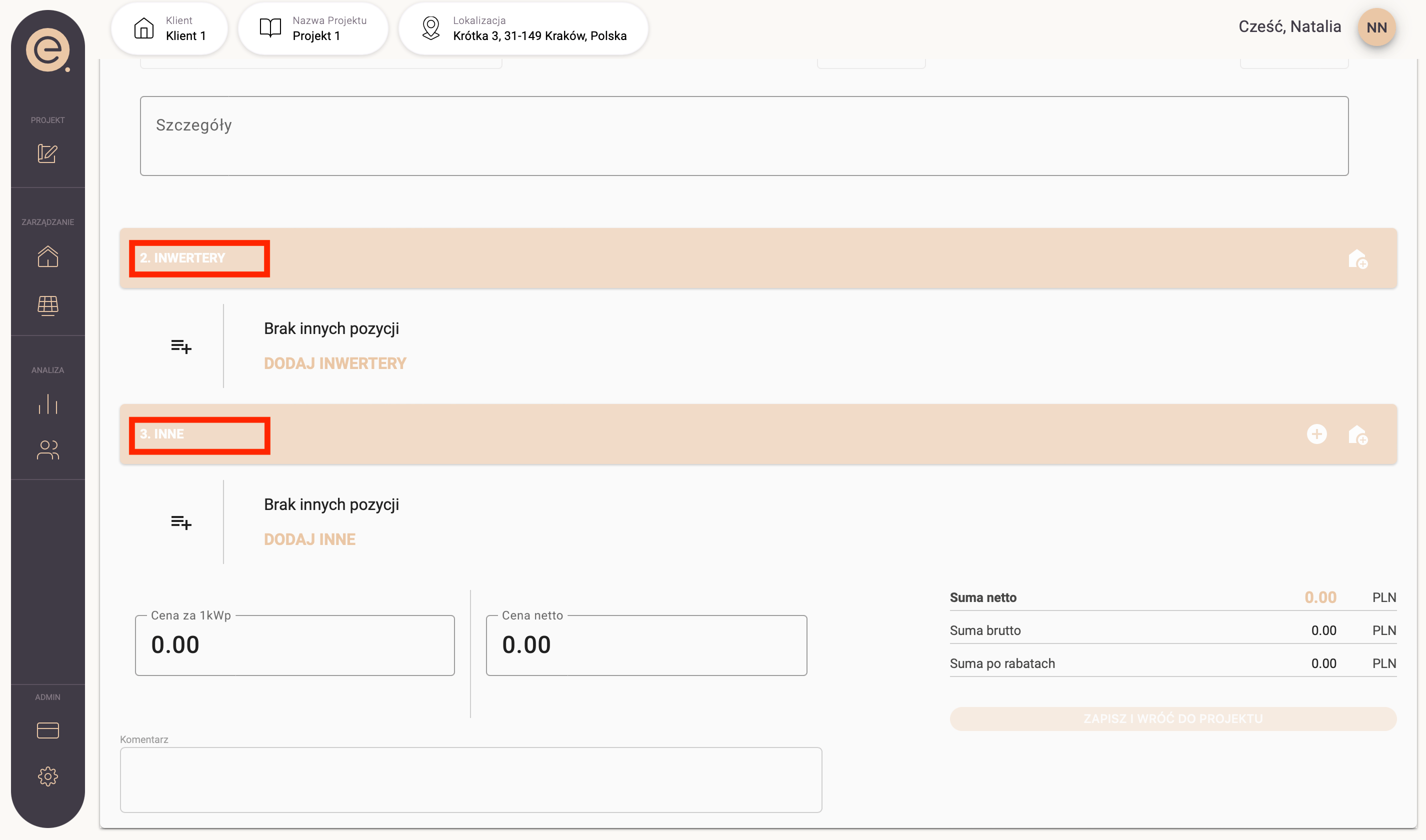Viewport: 1426px width, 840px height.
Task: Click the Lokalizacja map pin icon
Action: pos(431,27)
